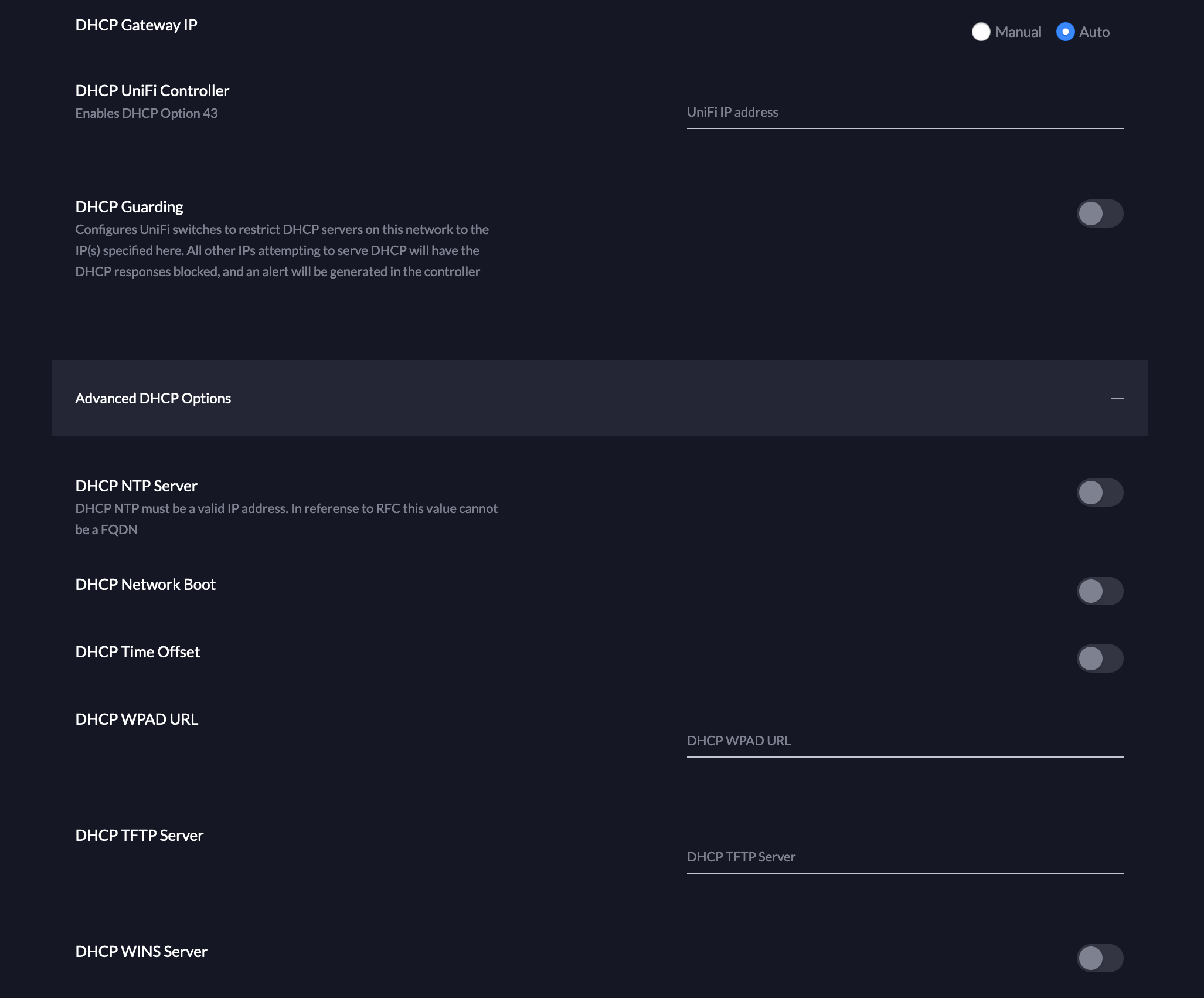Focus the UniFi IP address input field
This screenshot has width=1204, height=998.
coord(905,113)
